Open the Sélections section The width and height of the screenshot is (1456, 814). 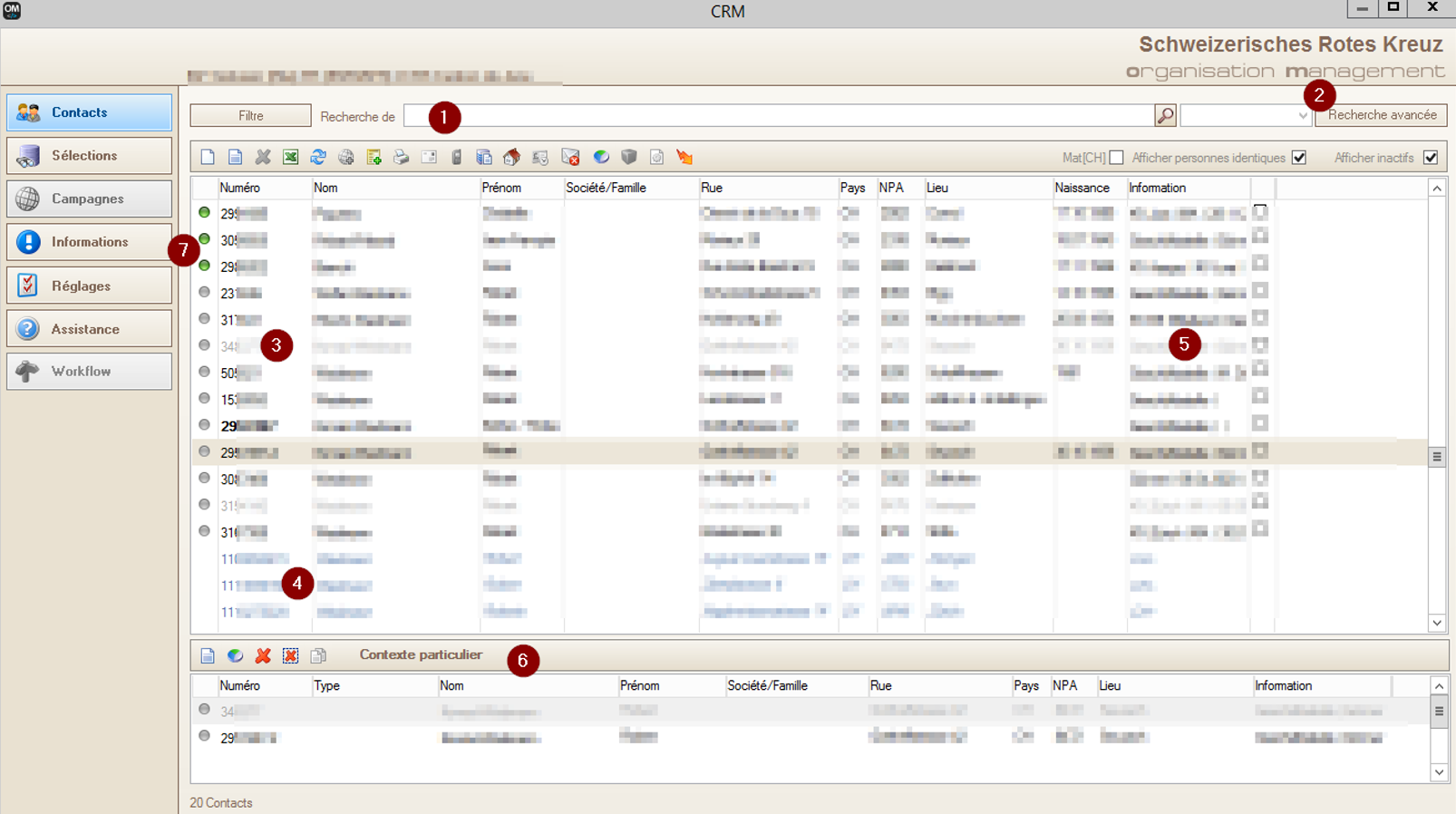(x=89, y=156)
